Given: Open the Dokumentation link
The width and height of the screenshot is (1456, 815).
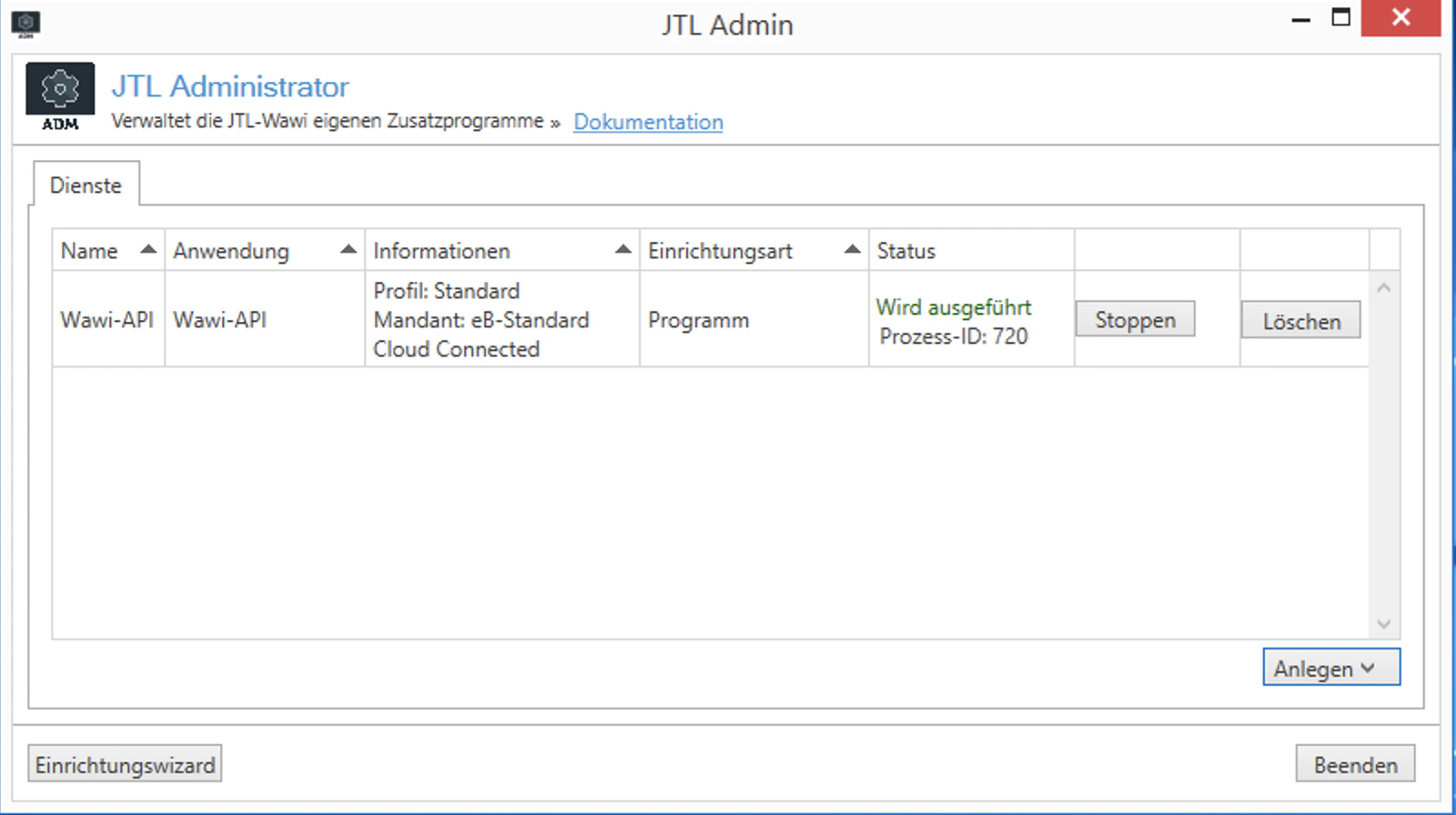Looking at the screenshot, I should (648, 122).
